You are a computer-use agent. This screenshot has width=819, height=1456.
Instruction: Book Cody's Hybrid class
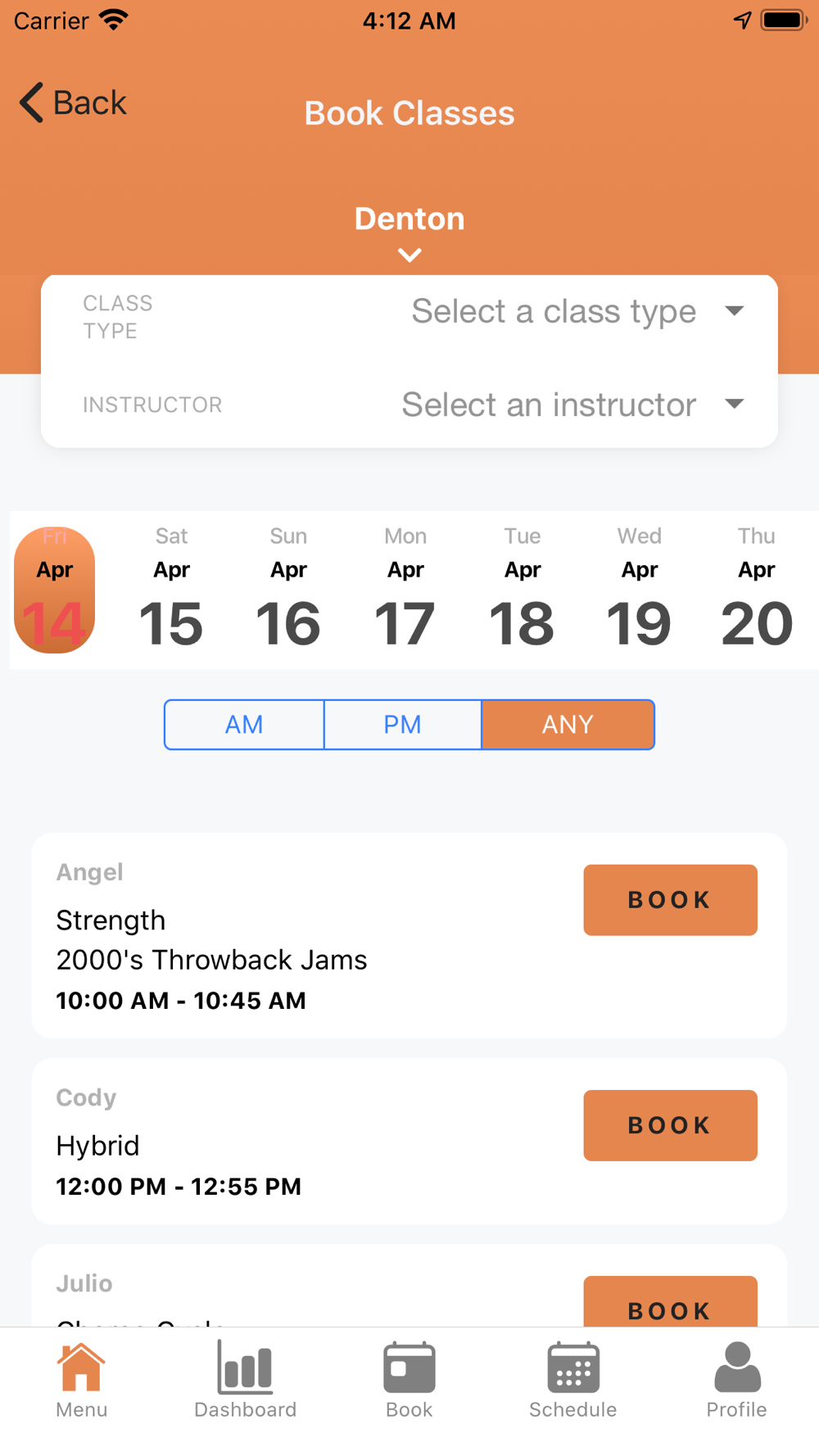pyautogui.click(x=670, y=1125)
